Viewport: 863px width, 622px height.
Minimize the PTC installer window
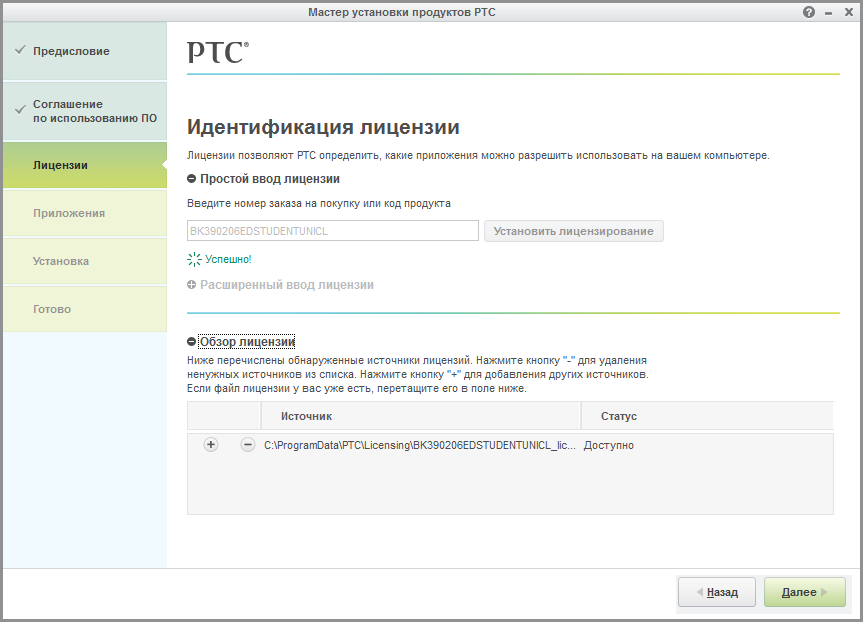(828, 13)
